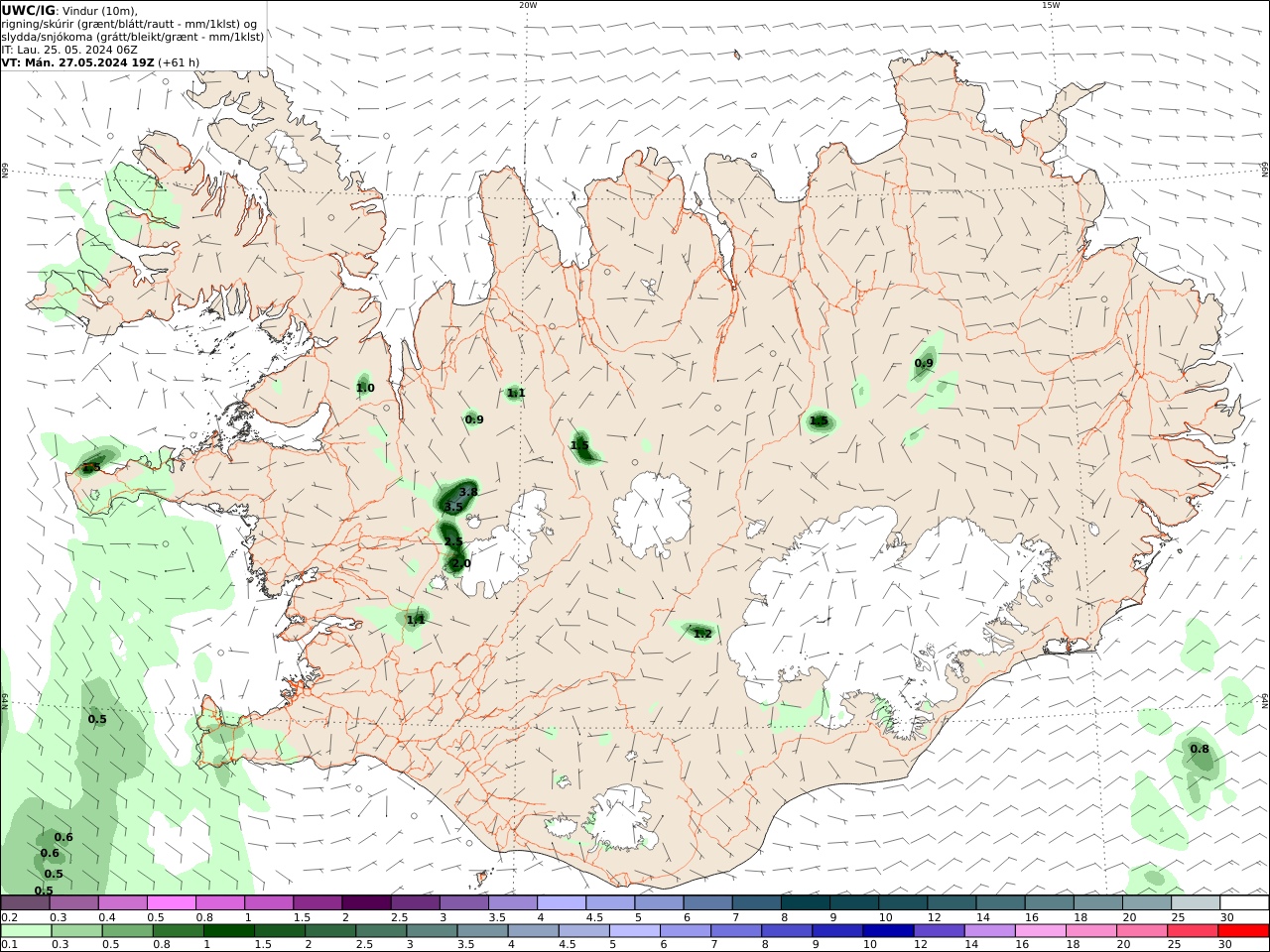Click the 'rigning/skúrir' legend description line
The width and height of the screenshot is (1270, 952).
click(x=129, y=24)
